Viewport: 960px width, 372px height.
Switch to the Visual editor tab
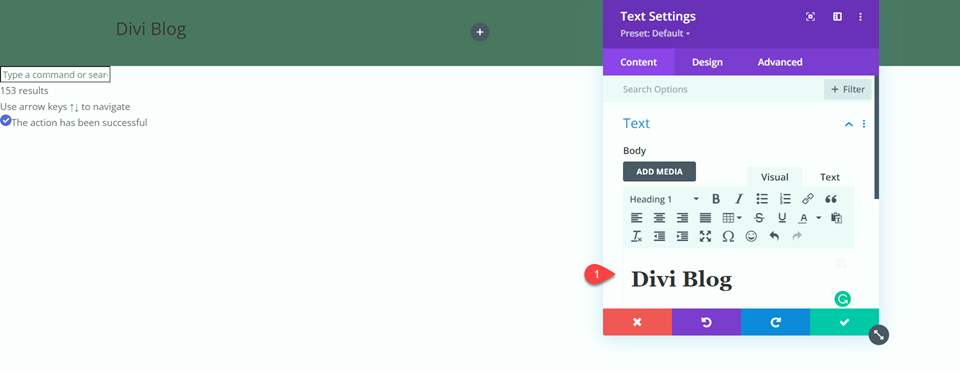coord(774,177)
